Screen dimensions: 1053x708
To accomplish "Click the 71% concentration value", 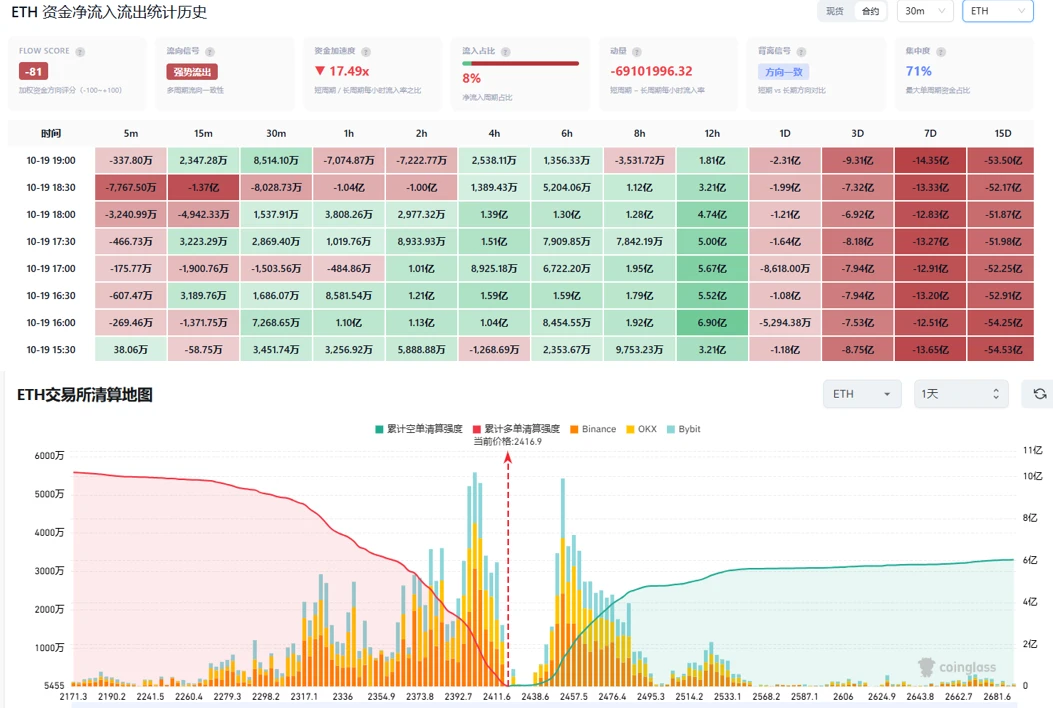I will coord(919,71).
